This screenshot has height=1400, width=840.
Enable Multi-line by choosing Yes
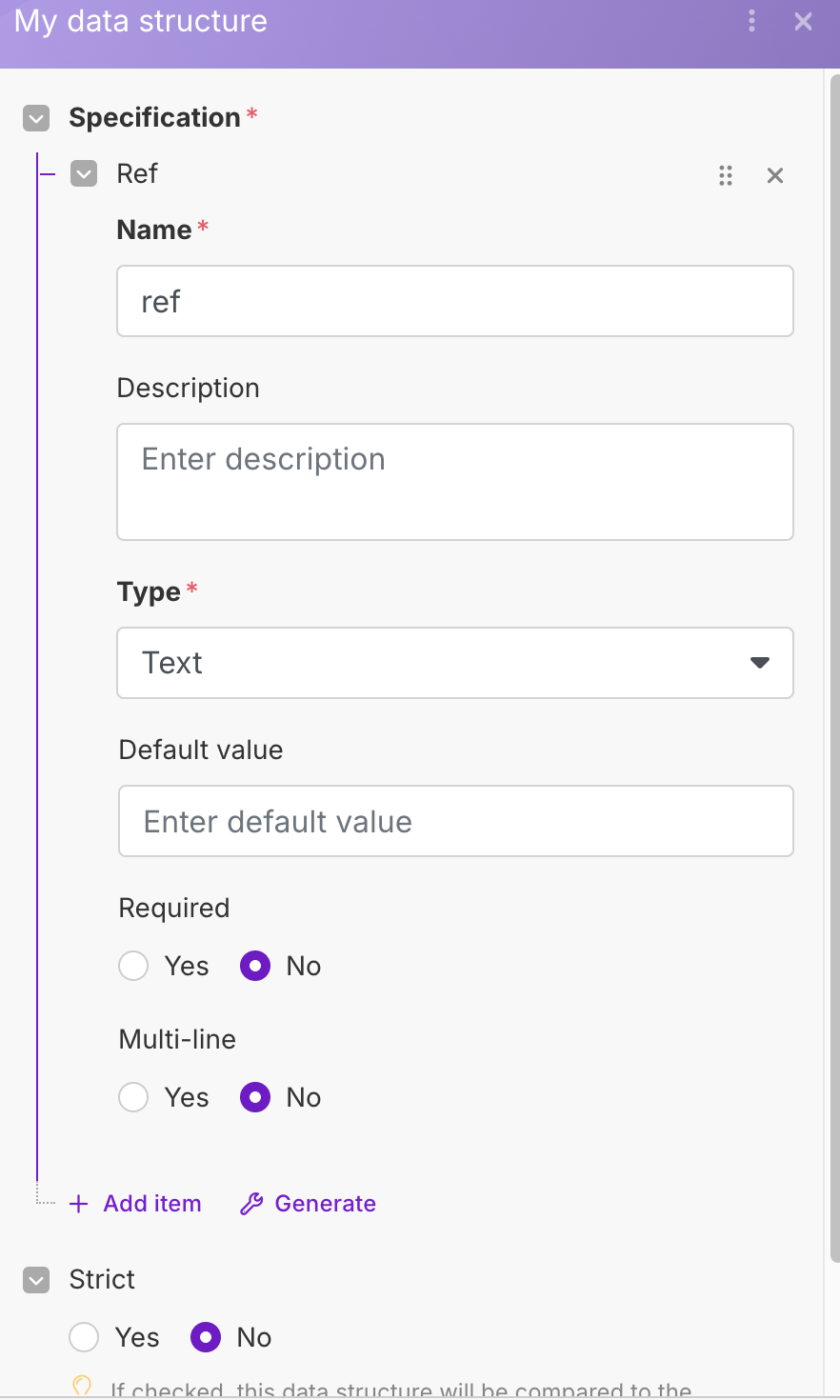point(133,1097)
